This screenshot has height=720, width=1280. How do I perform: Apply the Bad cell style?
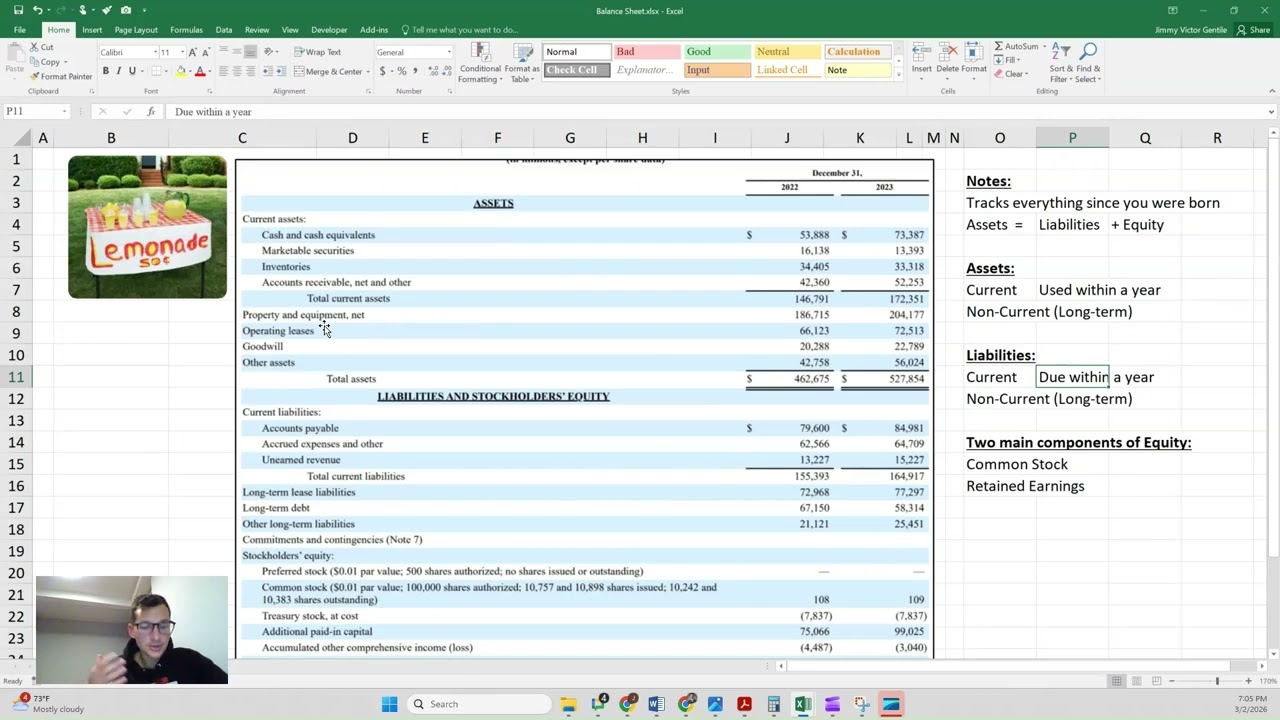[x=647, y=52]
